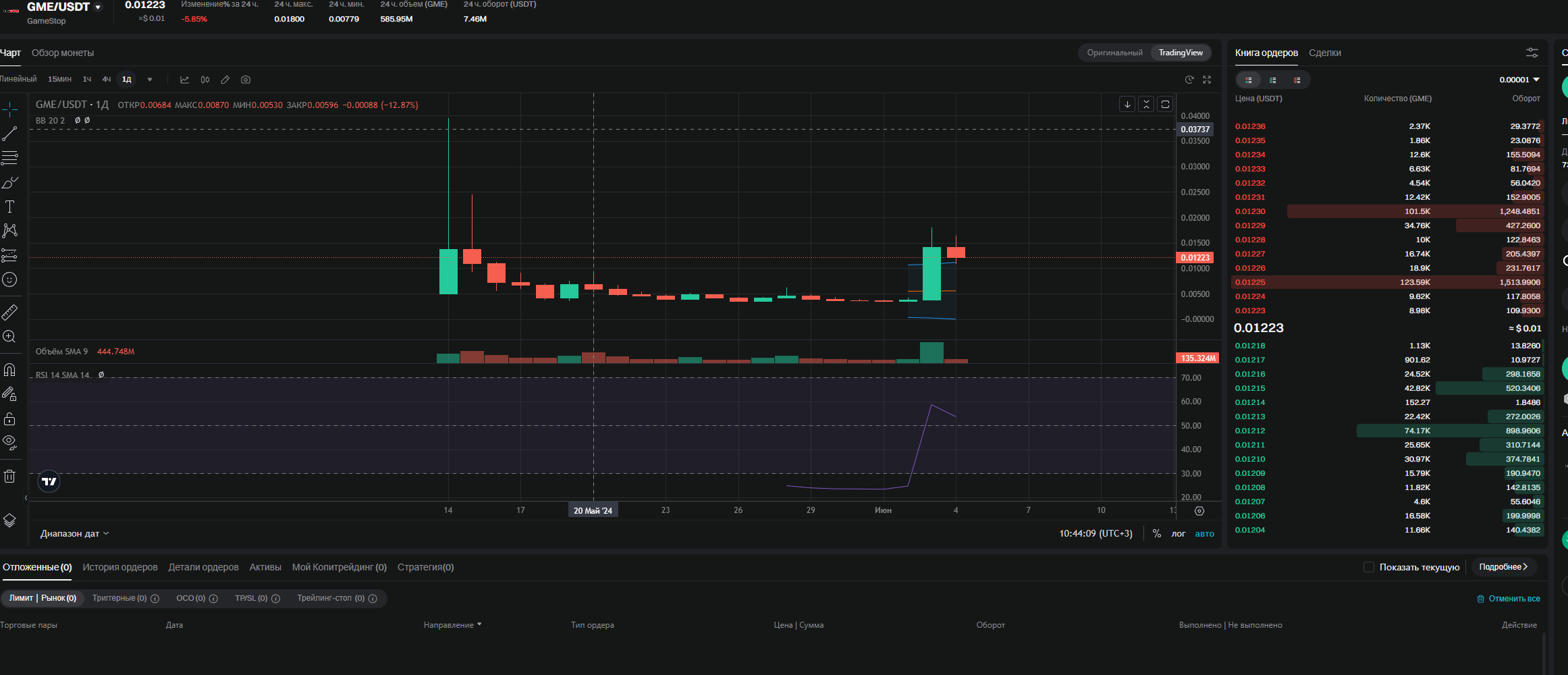1568x675 pixels.
Task: Toggle stay-in-drawing-mode pencil lock
Action: click(x=9, y=394)
